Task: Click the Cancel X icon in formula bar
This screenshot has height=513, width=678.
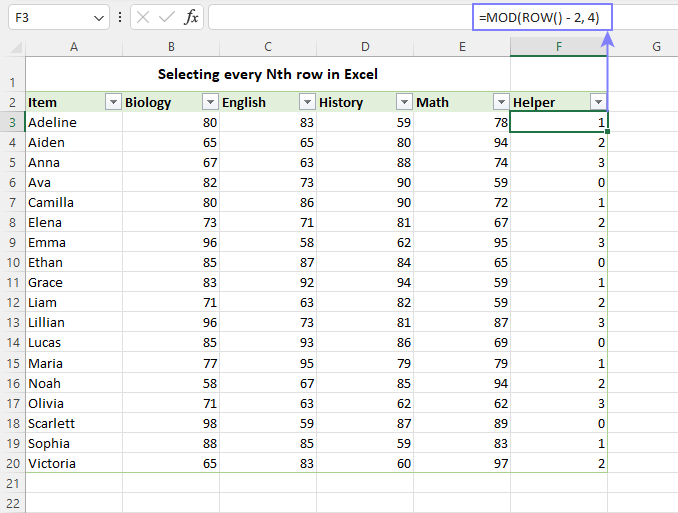Action: coord(143,18)
